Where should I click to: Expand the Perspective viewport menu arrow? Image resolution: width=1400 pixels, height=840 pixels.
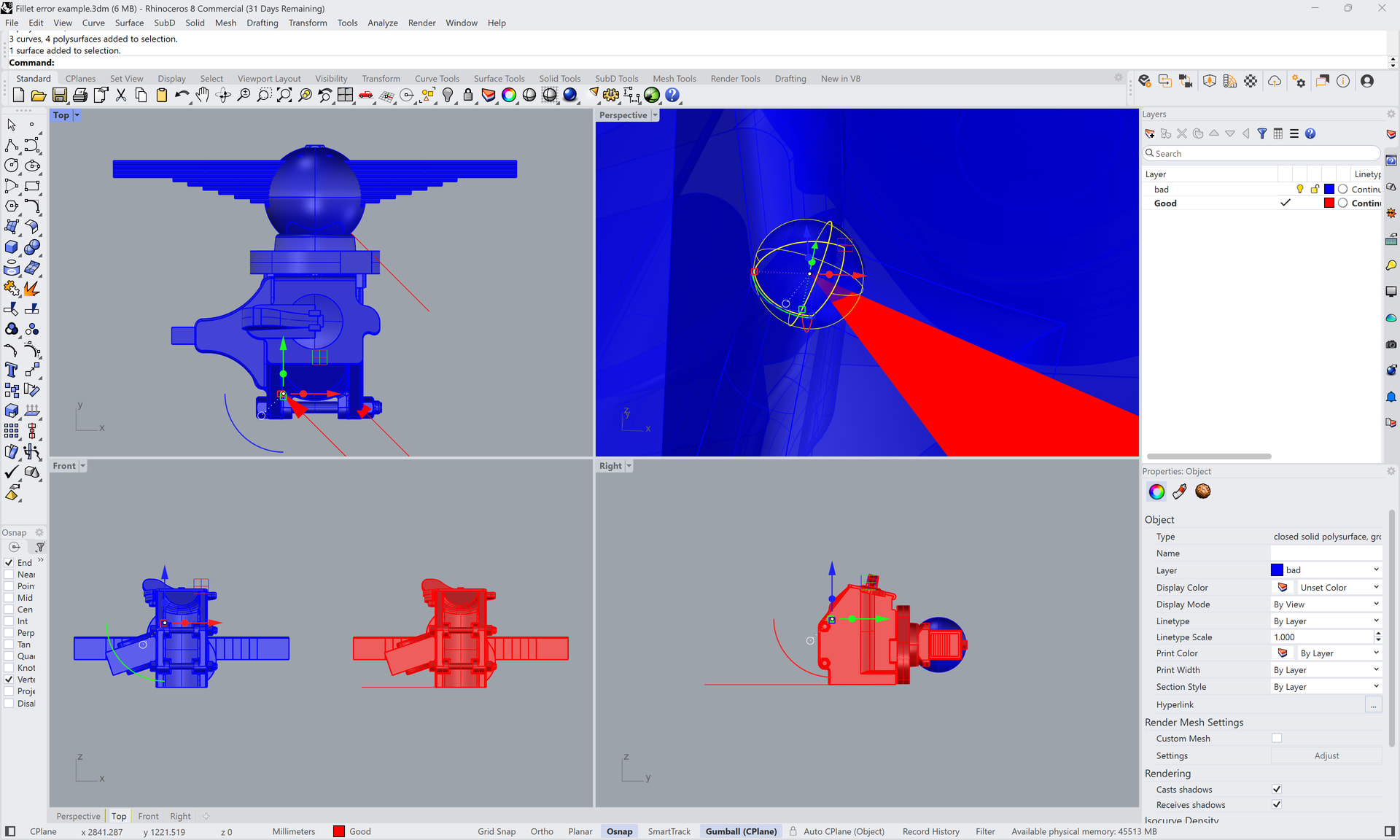(x=655, y=115)
